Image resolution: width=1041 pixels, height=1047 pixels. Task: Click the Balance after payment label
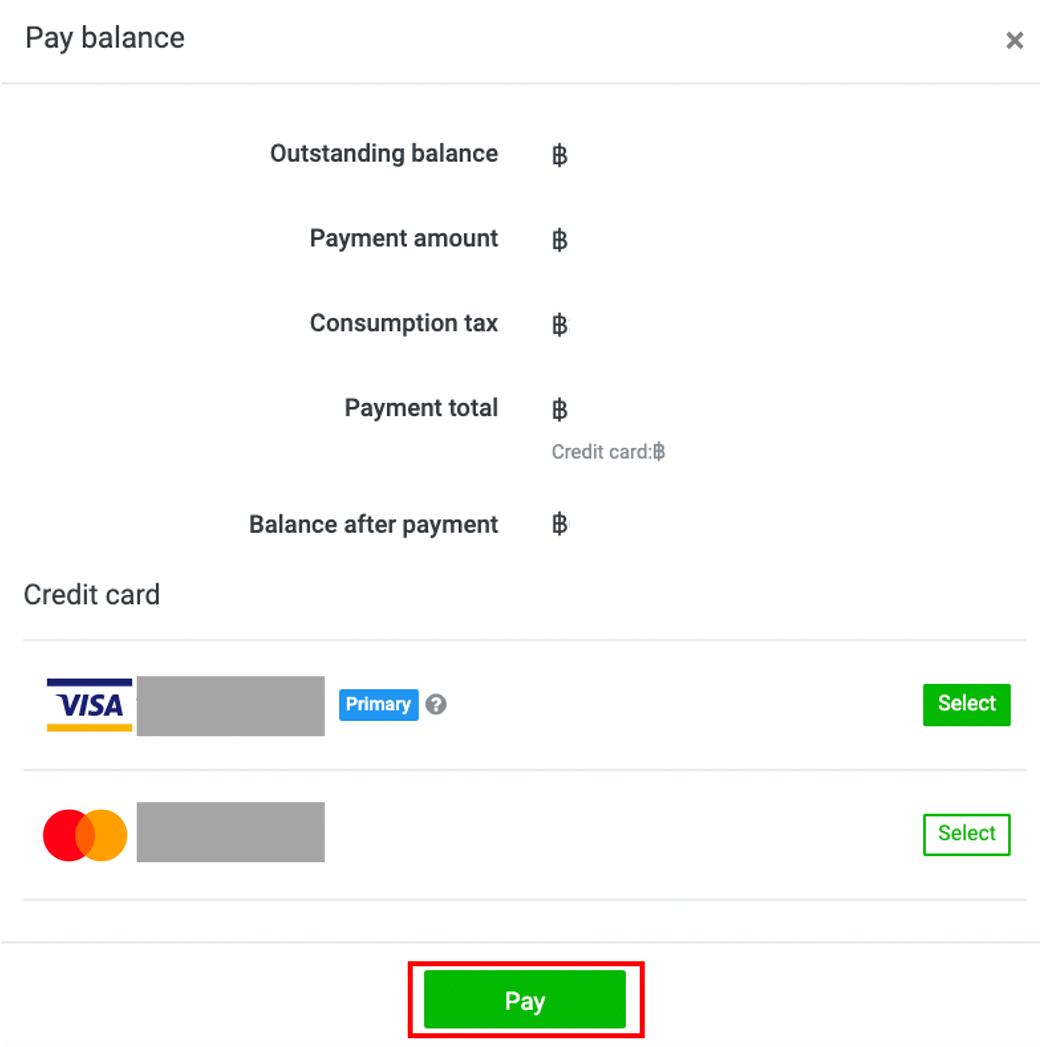374,525
